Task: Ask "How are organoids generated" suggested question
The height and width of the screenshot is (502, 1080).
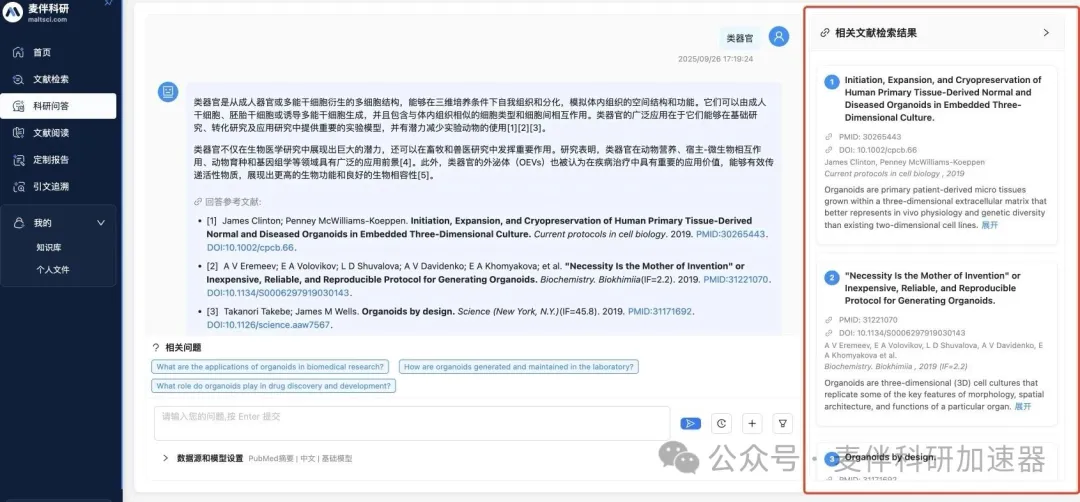Action: coord(518,367)
